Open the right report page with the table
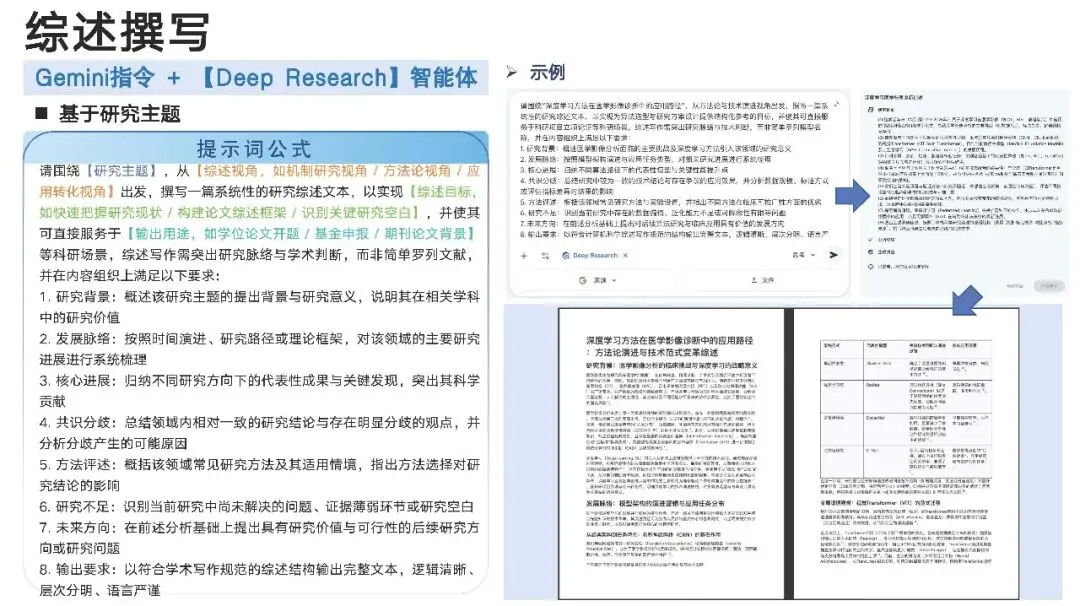The image size is (1080, 606). click(906, 453)
